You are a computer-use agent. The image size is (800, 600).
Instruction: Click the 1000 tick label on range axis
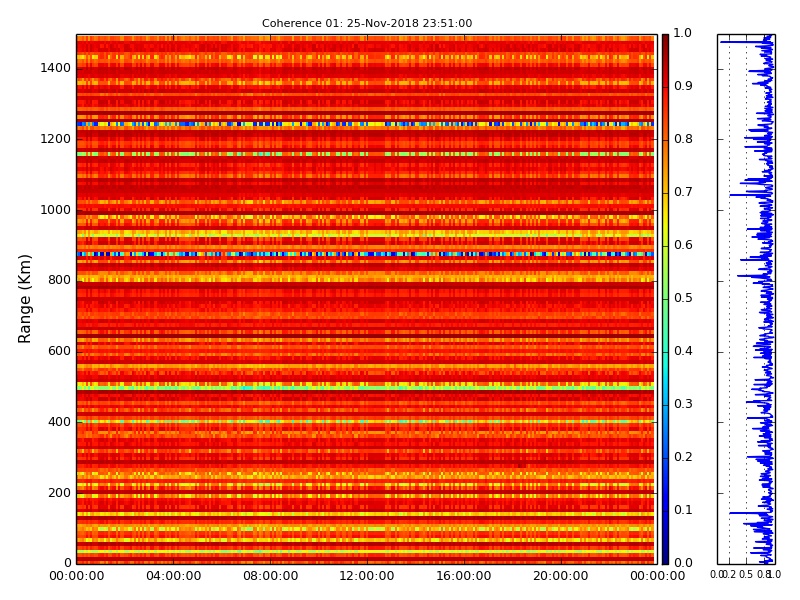click(x=56, y=210)
